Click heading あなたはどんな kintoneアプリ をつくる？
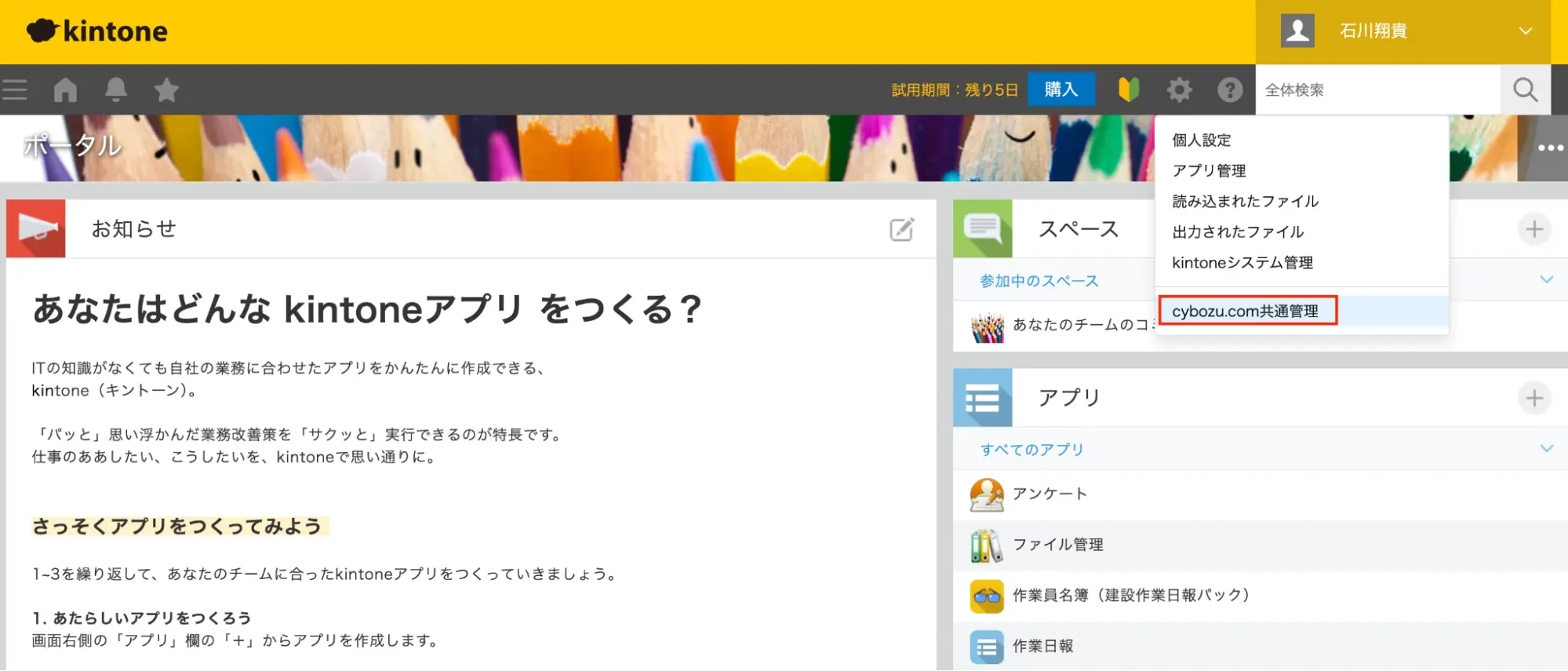The height and width of the screenshot is (671, 1568). pos(367,309)
